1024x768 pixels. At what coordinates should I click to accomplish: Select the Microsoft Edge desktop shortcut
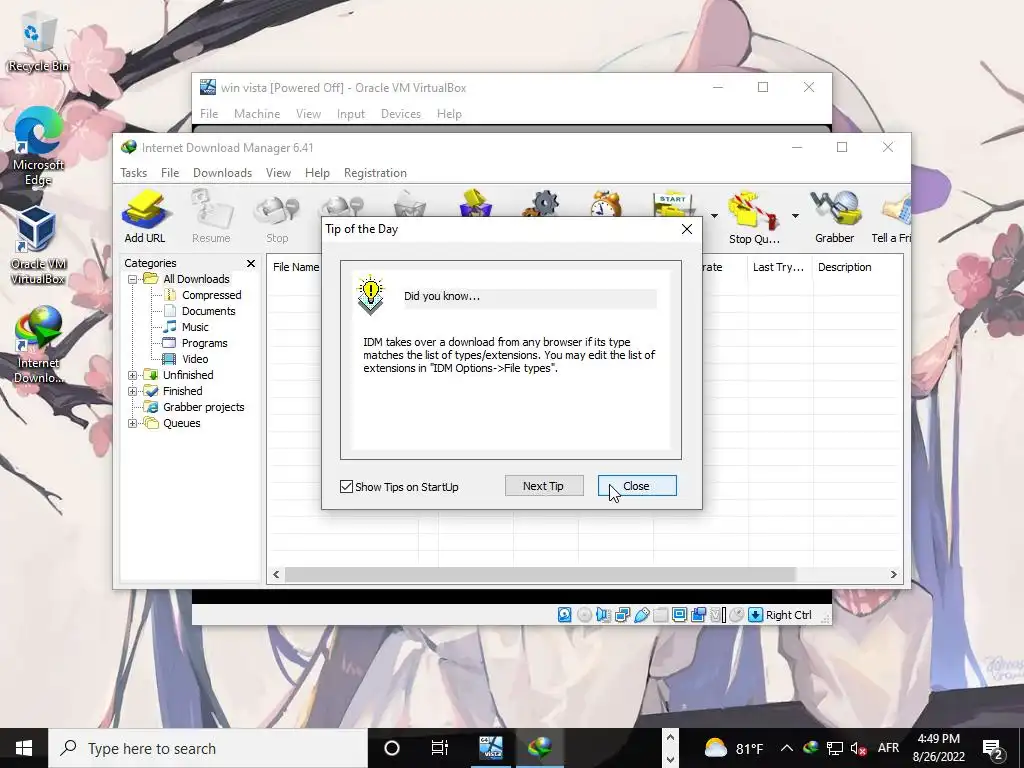38,146
